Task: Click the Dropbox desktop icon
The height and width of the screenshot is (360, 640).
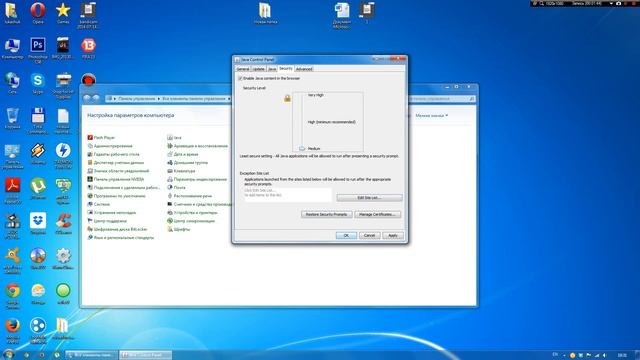Action: pos(38,221)
